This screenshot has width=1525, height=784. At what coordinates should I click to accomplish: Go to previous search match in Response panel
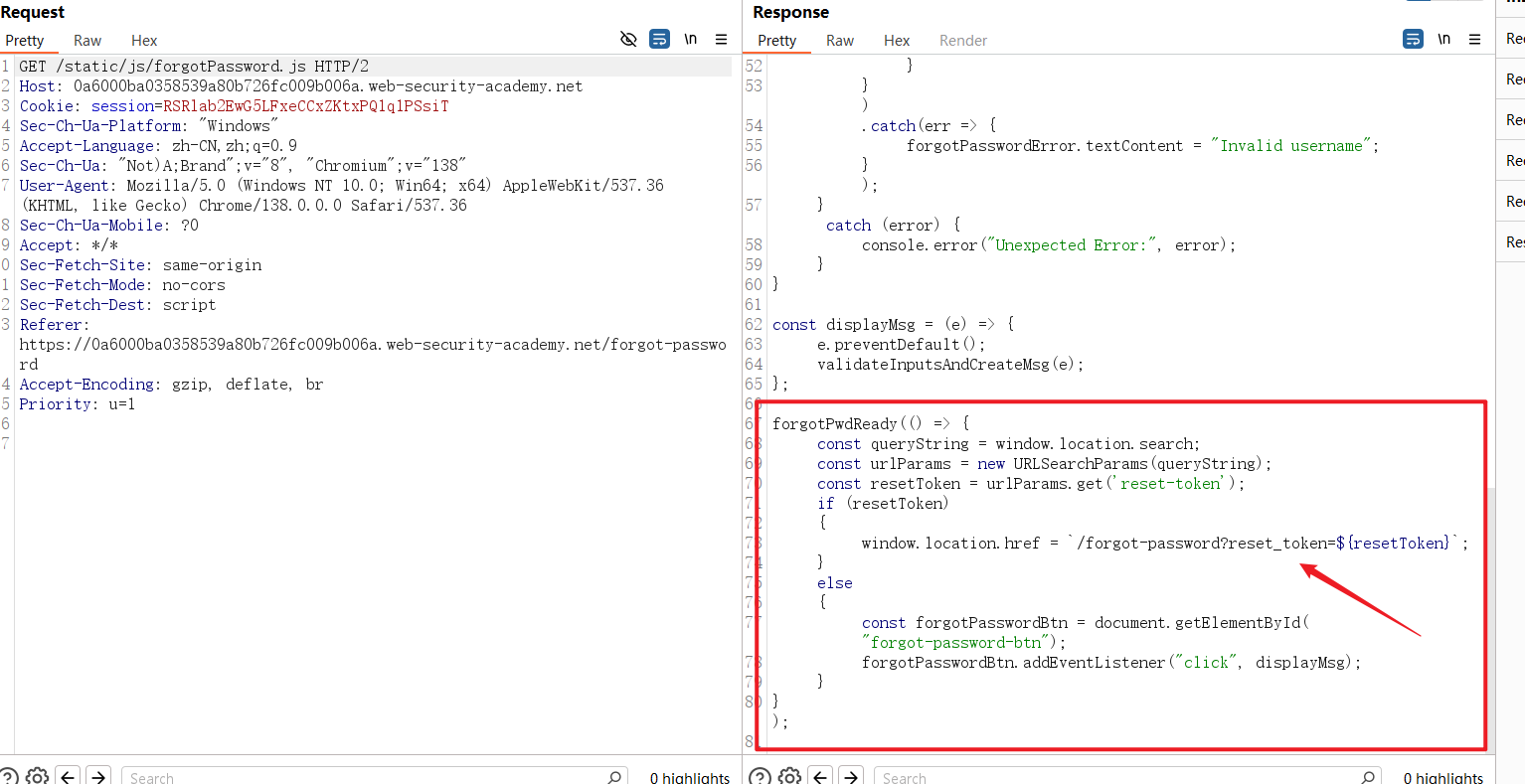pos(820,776)
